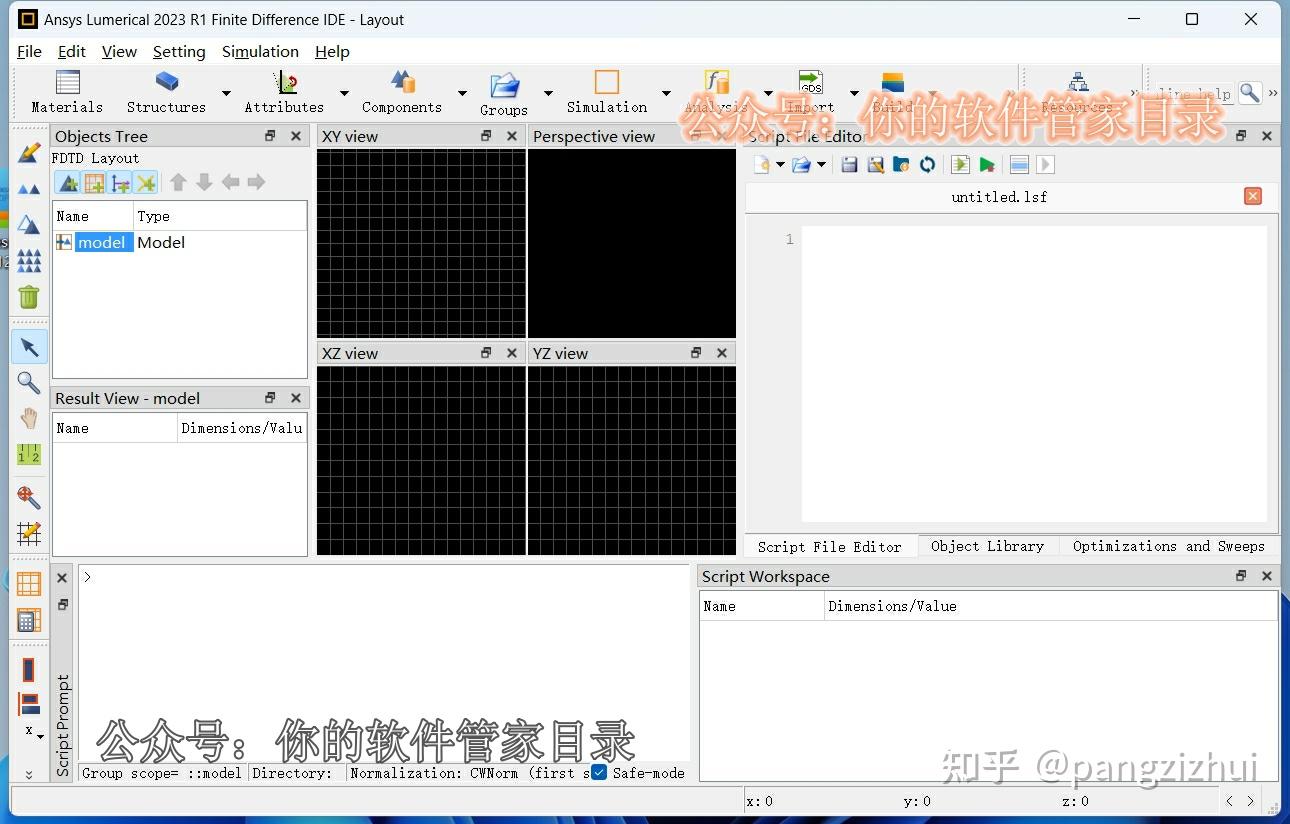This screenshot has height=824, width=1290.
Task: Click the Simulation toolbar icon
Action: [x=606, y=90]
